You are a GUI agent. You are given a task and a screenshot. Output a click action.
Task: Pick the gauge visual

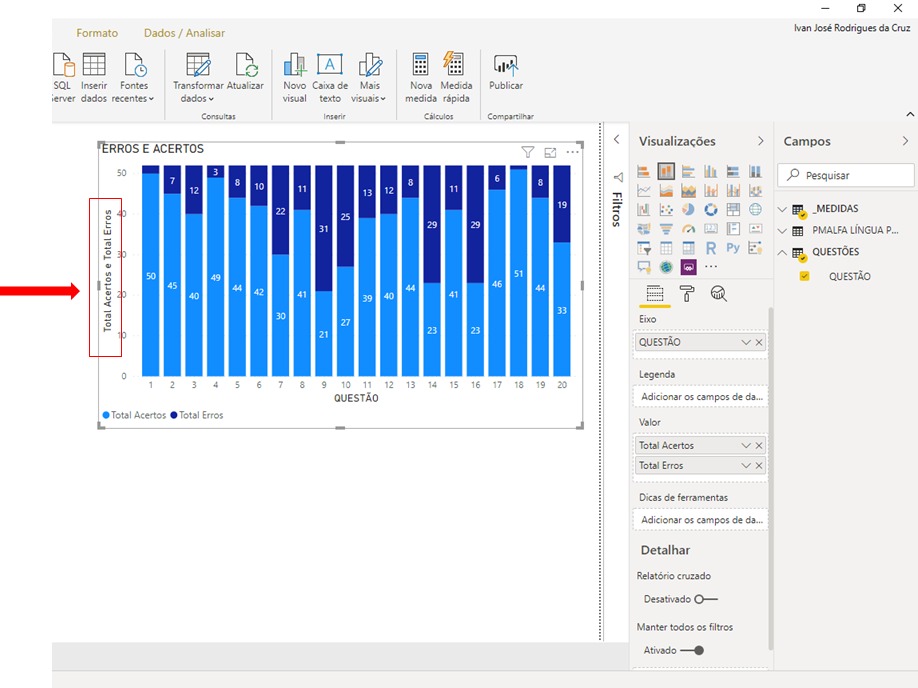coord(688,229)
